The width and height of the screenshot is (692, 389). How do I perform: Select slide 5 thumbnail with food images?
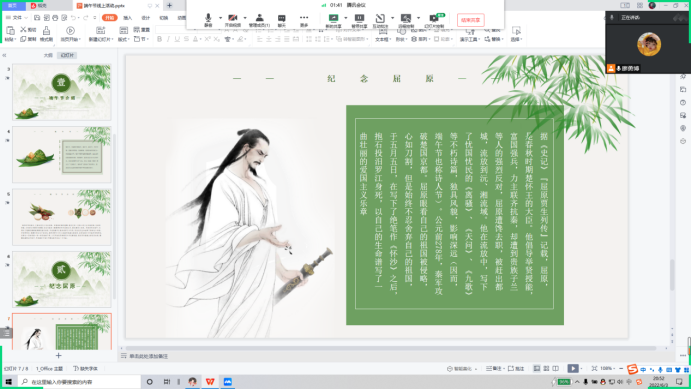coord(62,217)
